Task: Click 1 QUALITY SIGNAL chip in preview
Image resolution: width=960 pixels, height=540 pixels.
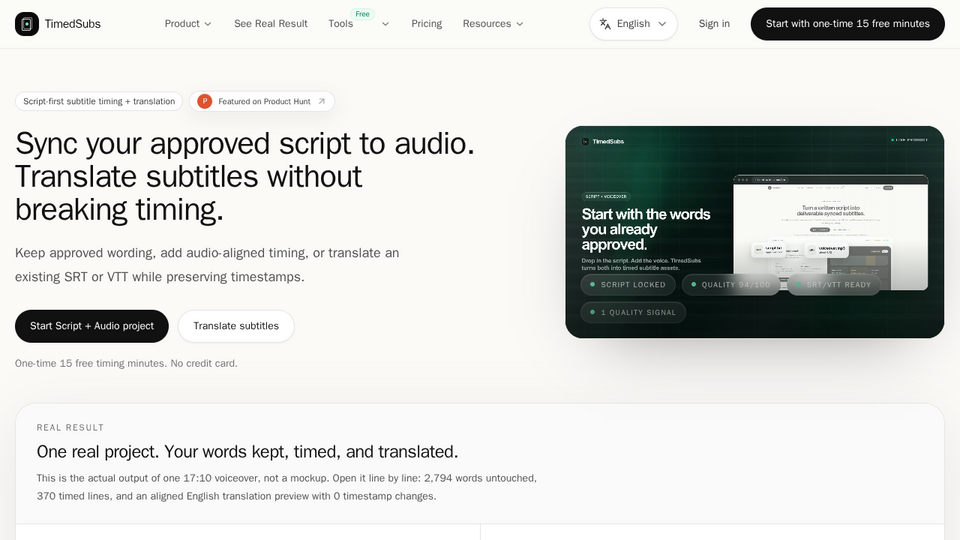Action: (x=633, y=312)
